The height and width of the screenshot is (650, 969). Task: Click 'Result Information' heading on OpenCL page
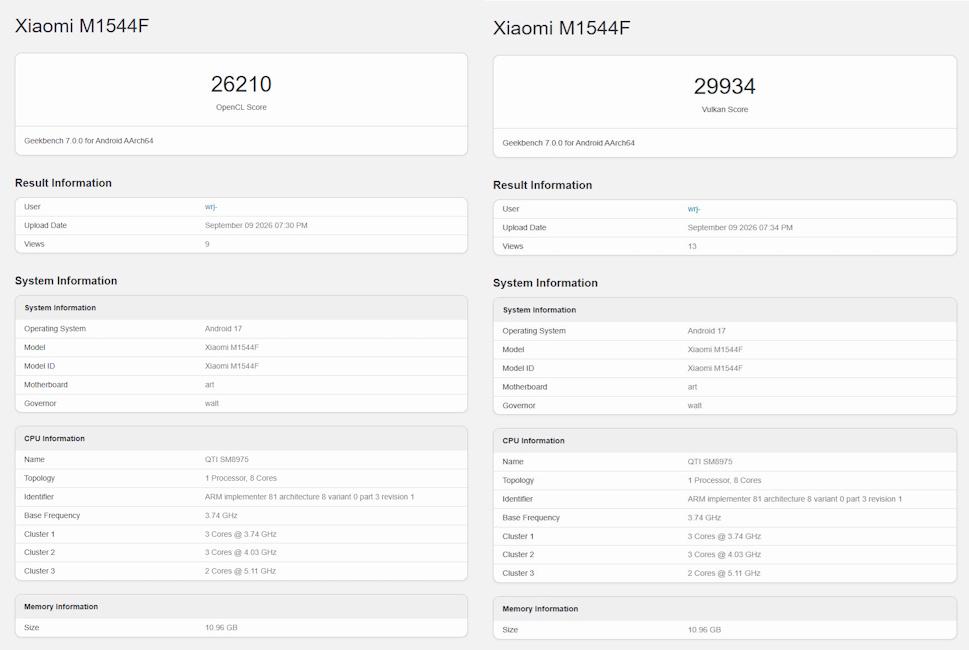coord(63,184)
